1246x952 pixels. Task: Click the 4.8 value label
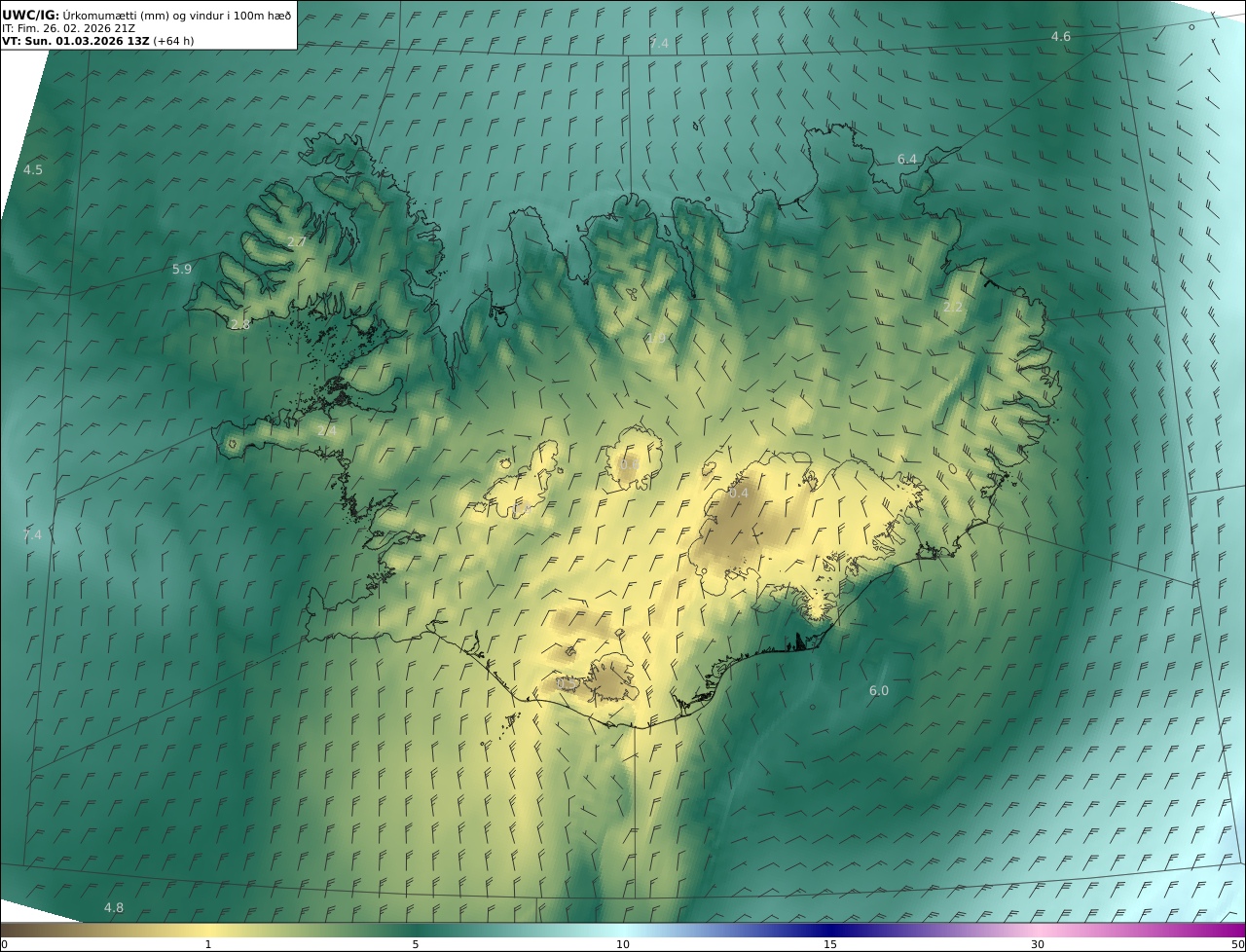[114, 907]
